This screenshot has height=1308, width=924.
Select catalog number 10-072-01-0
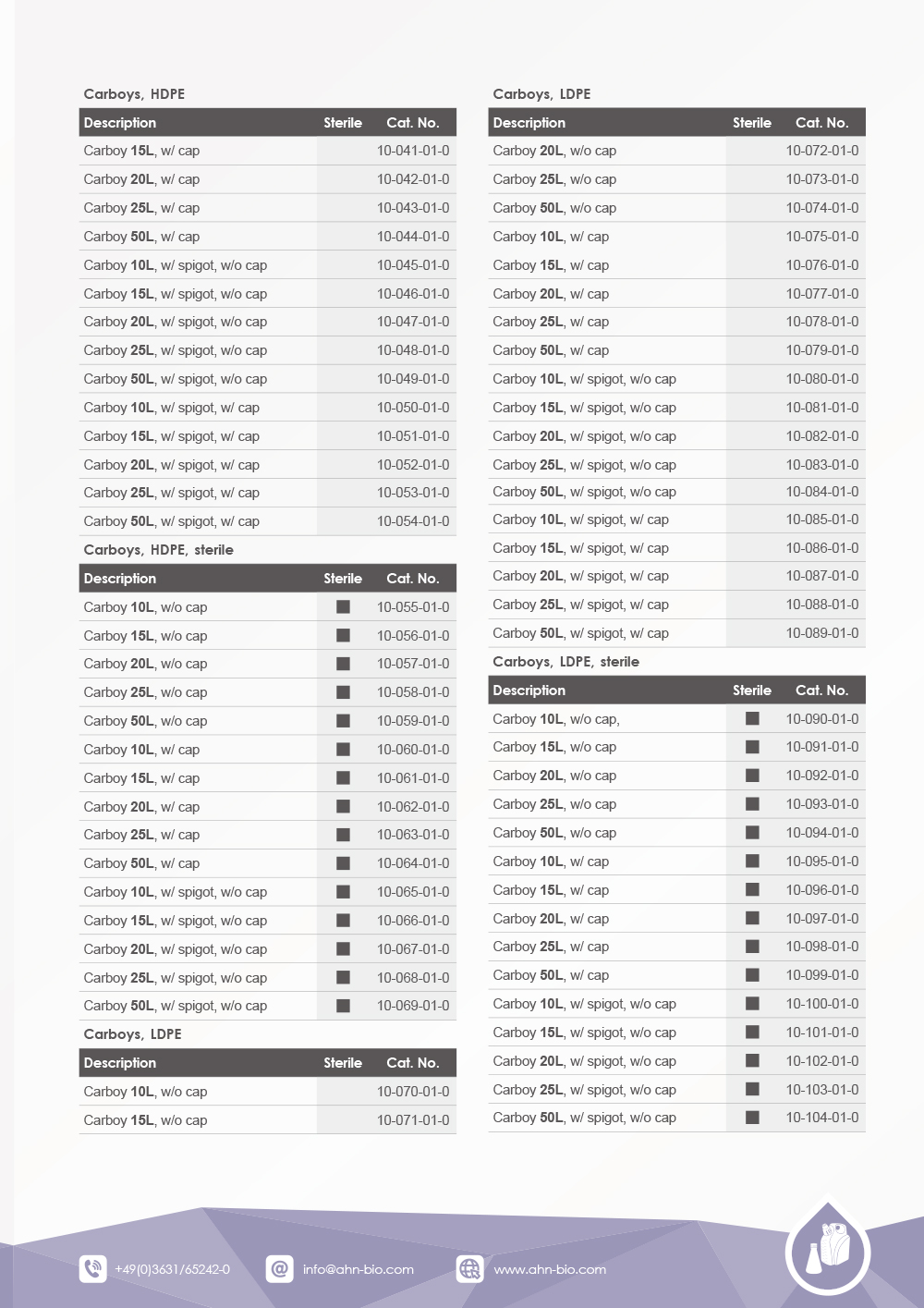pos(821,151)
